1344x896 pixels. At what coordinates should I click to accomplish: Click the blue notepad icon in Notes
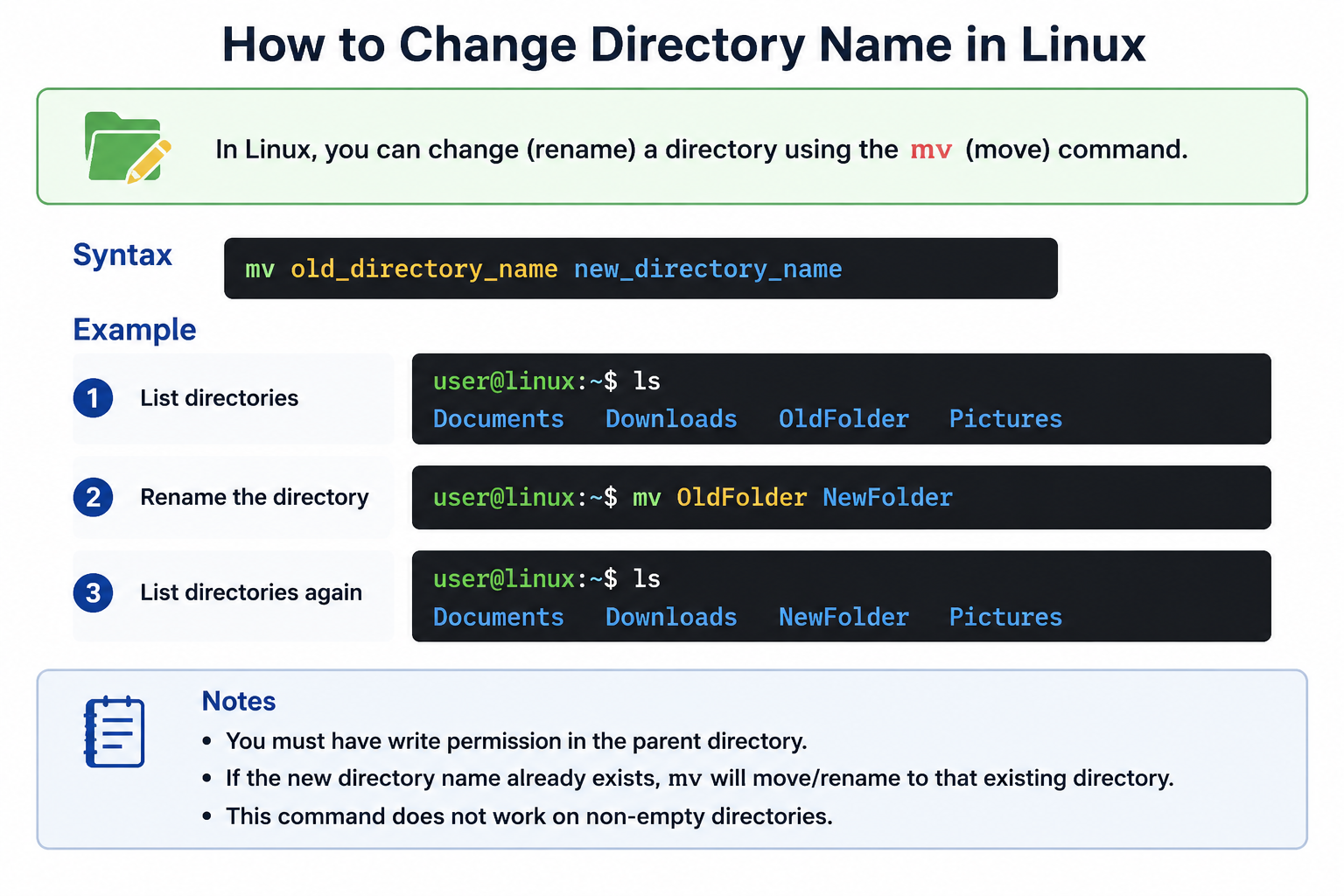click(x=115, y=731)
